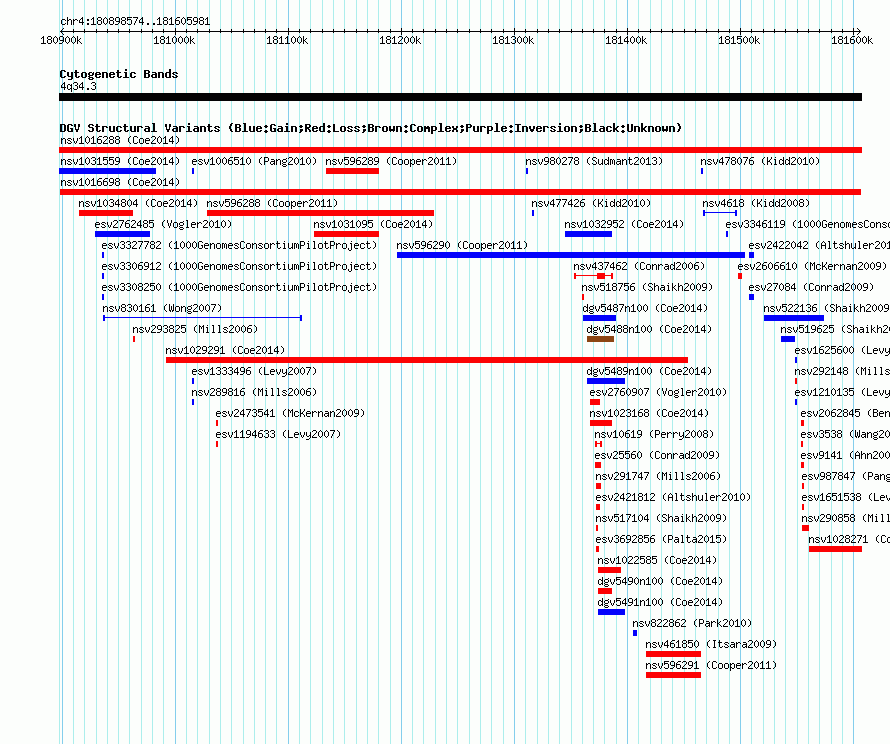Click nsv289816 (Mills2006) label

pos(254,392)
